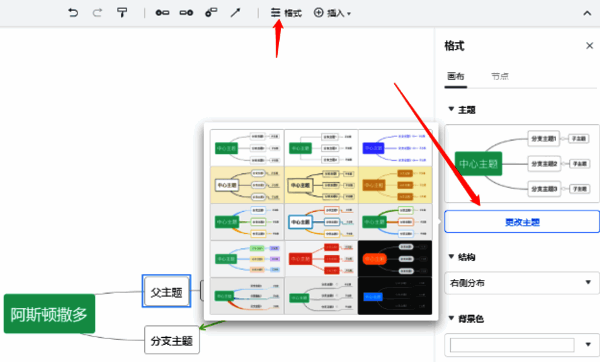The image size is (600, 362).
Task: Choose the green straight-line theme in first row
Action: [321, 148]
